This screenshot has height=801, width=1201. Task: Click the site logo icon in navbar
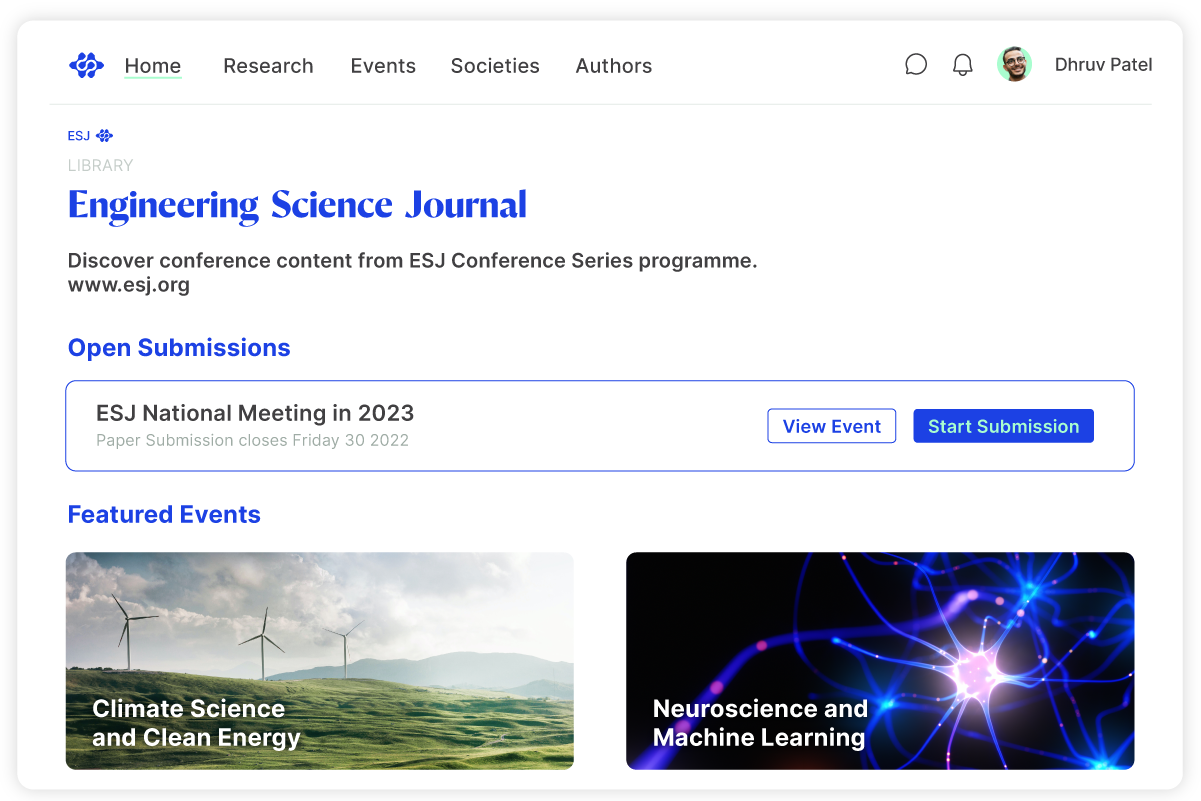click(x=86, y=66)
